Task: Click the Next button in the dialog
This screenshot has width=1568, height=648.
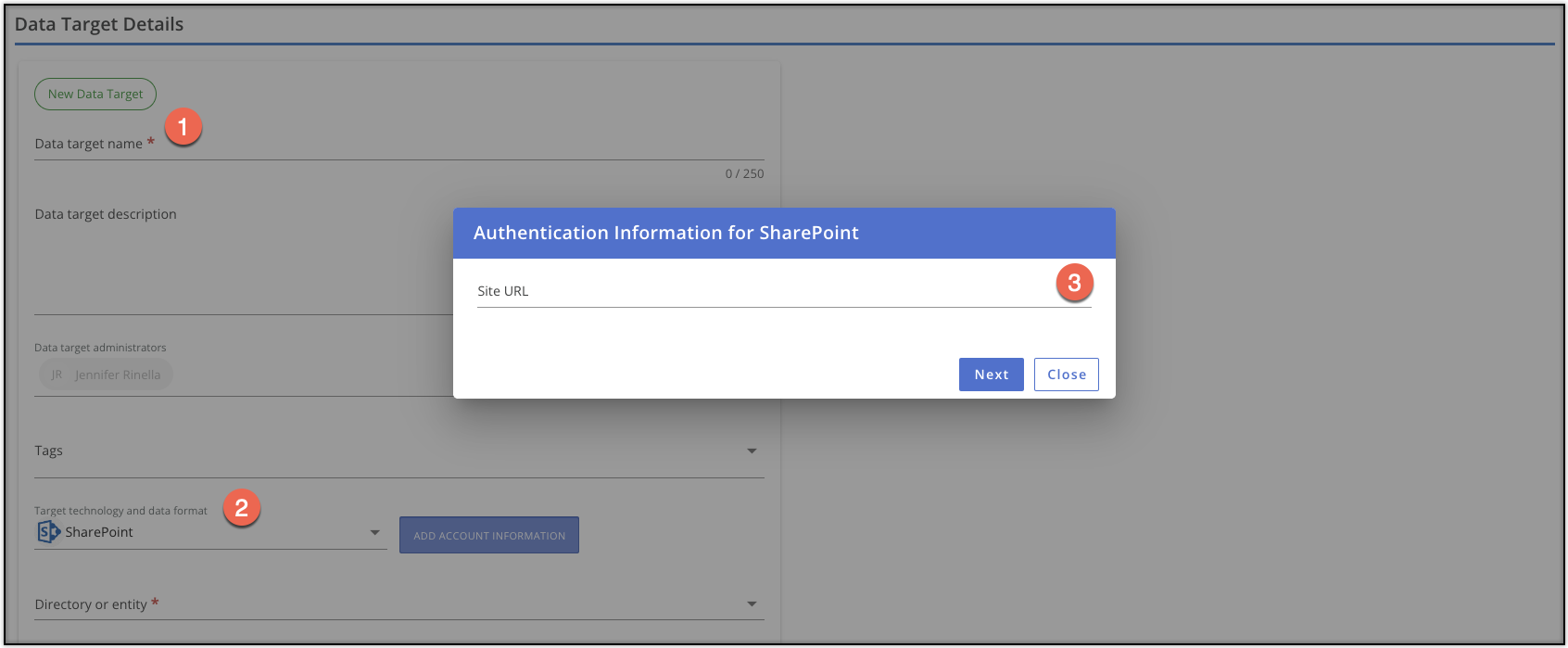Action: tap(991, 375)
